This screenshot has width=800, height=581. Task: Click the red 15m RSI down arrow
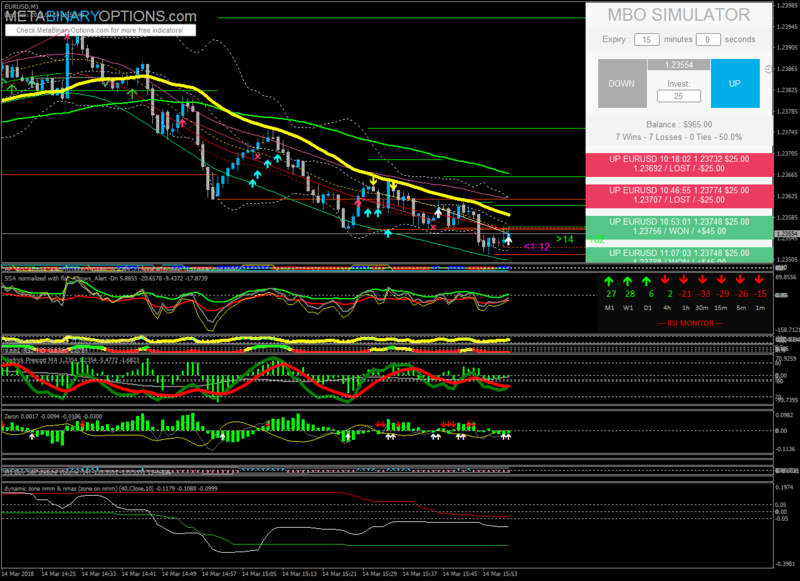(723, 281)
